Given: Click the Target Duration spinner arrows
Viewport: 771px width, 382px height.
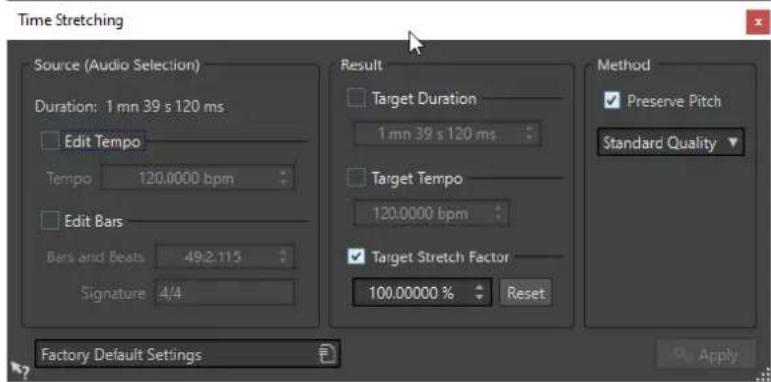Looking at the screenshot, I should pyautogui.click(x=530, y=134).
